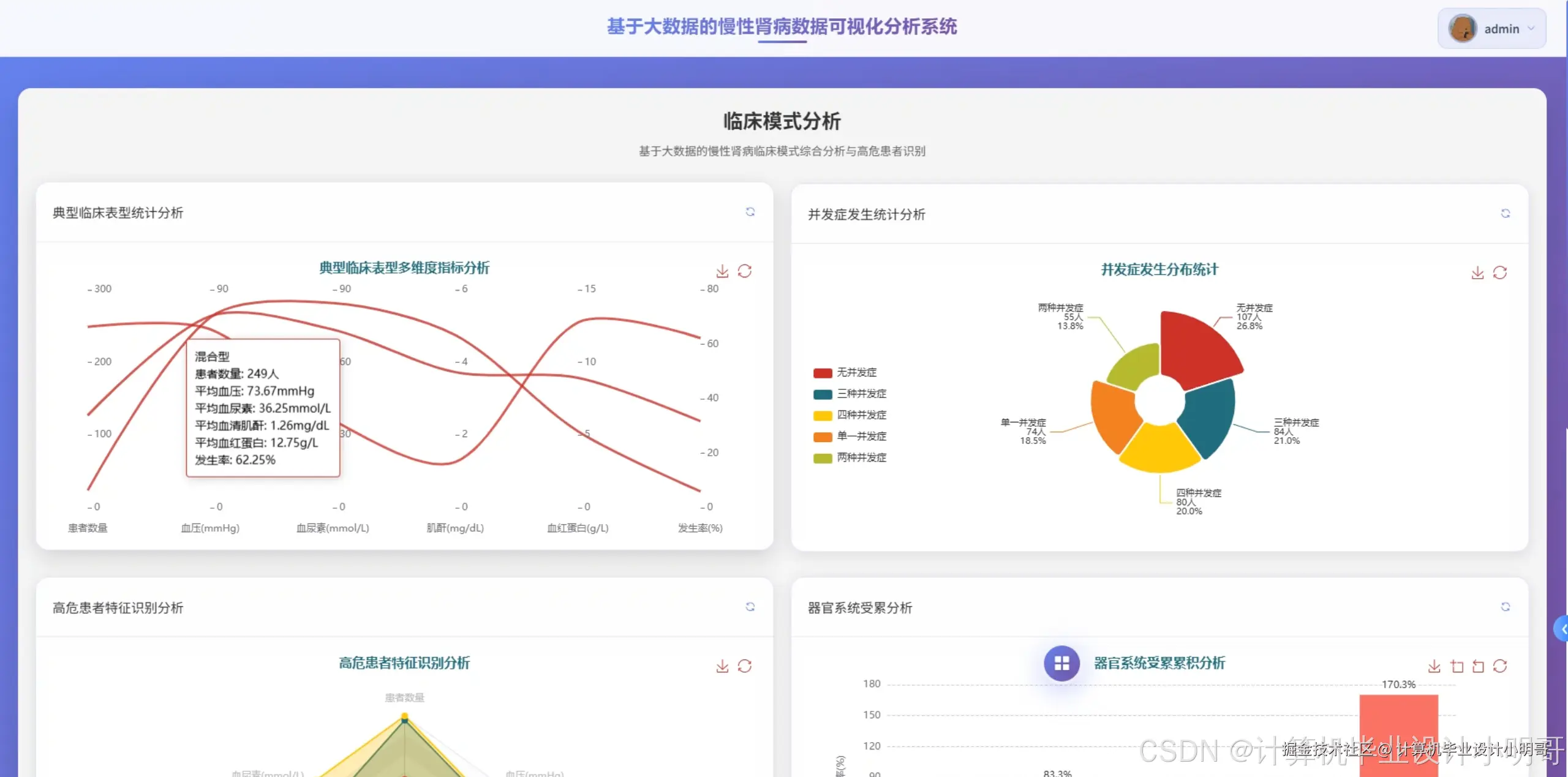1568x777 pixels.
Task: Download the 并发症发生分布统计 pie chart image
Action: (1478, 272)
